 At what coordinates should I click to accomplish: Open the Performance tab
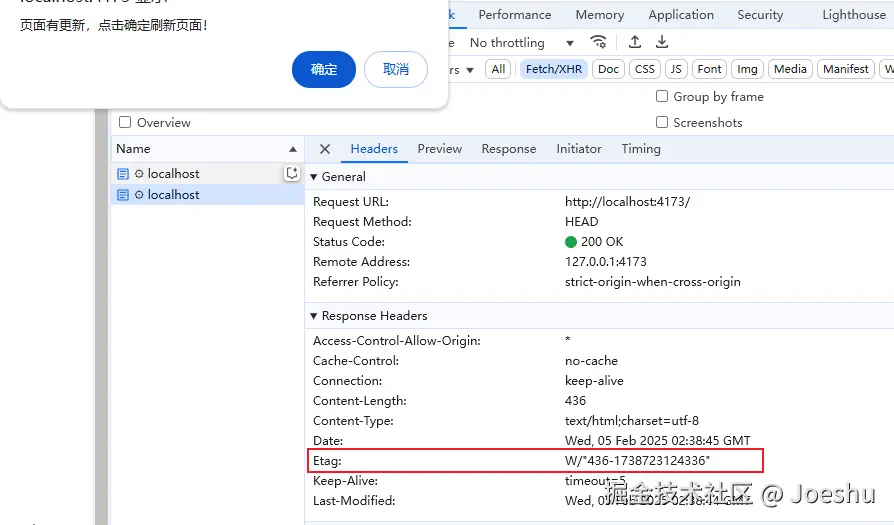click(x=515, y=15)
